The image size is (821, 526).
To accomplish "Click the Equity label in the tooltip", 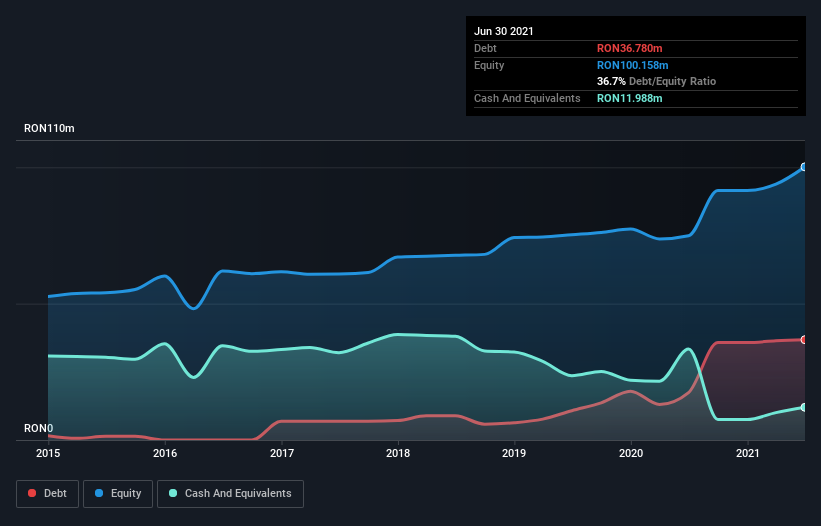I will click(x=489, y=65).
